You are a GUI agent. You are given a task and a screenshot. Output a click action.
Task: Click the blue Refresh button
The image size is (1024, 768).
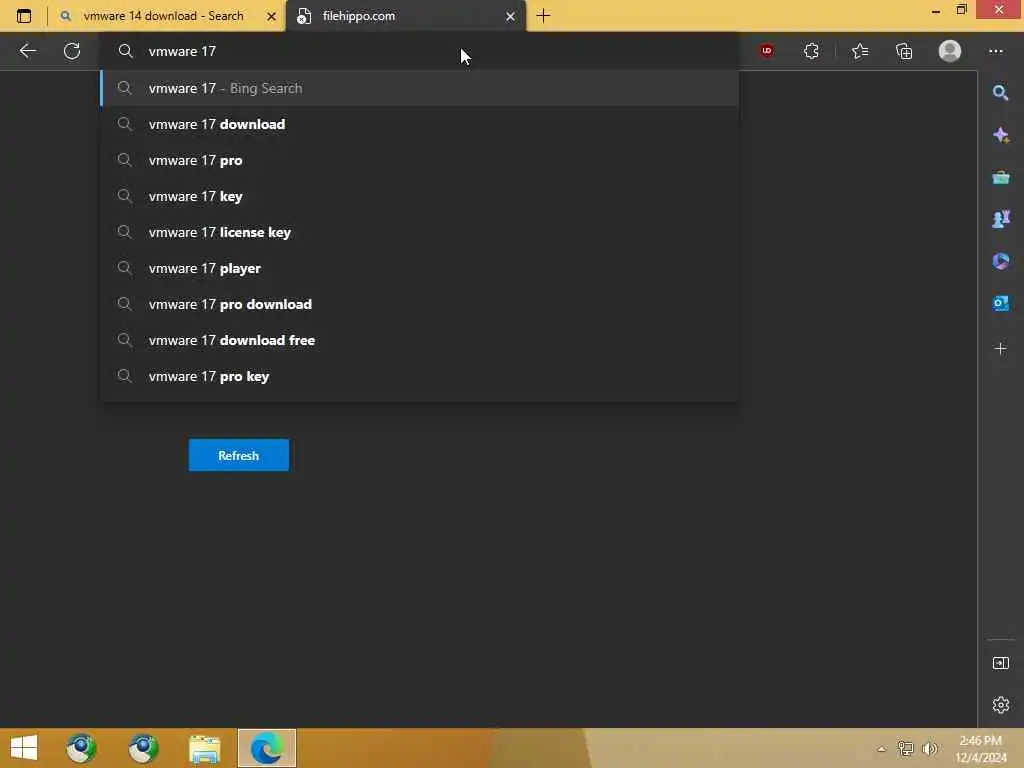[238, 455]
